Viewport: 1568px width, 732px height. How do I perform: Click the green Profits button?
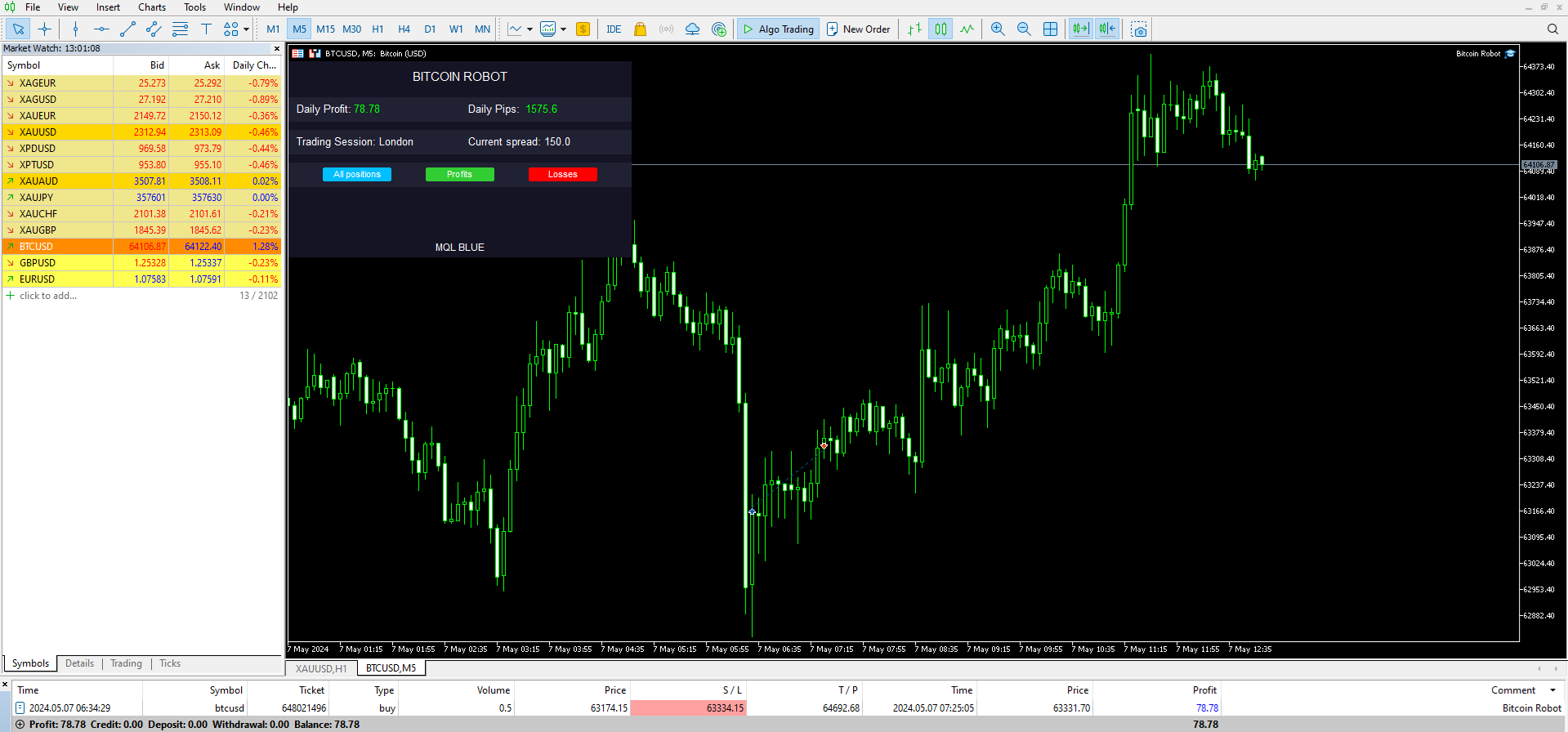tap(459, 174)
